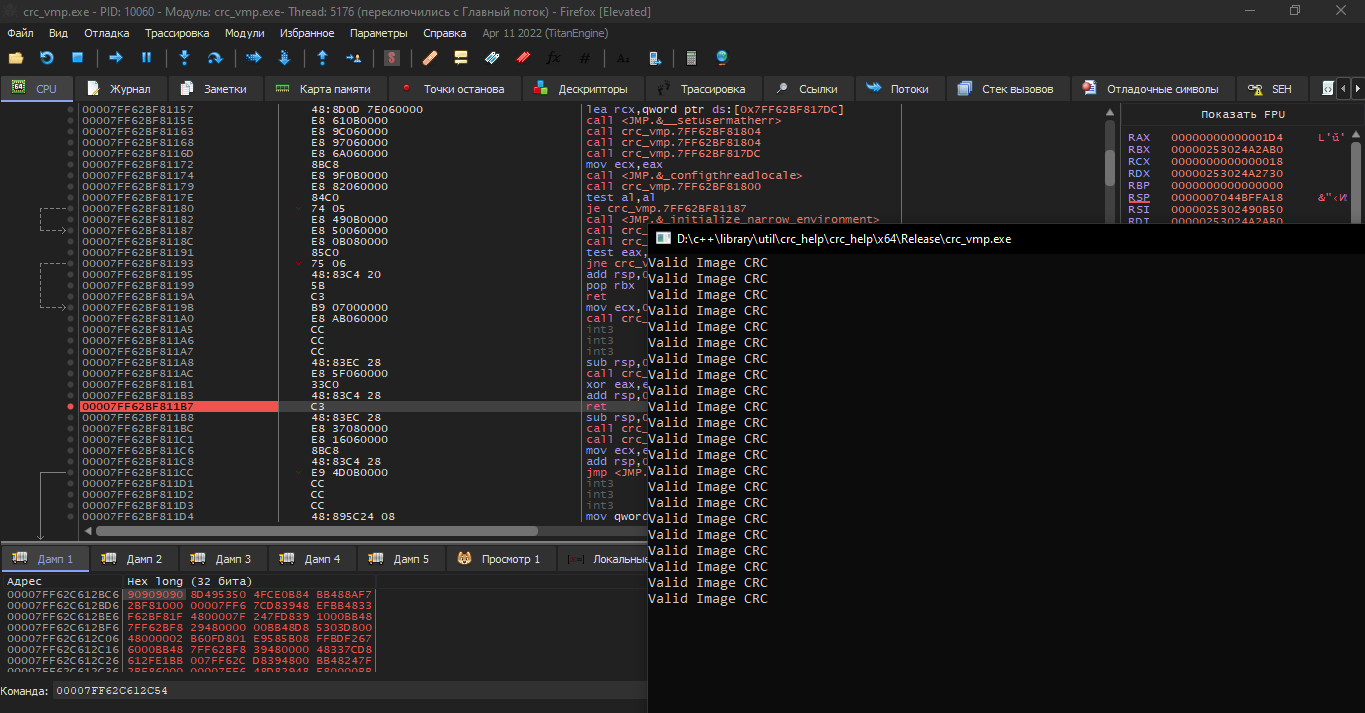Show the labels list
Screen dimensions: 1365x713
(x=492, y=58)
